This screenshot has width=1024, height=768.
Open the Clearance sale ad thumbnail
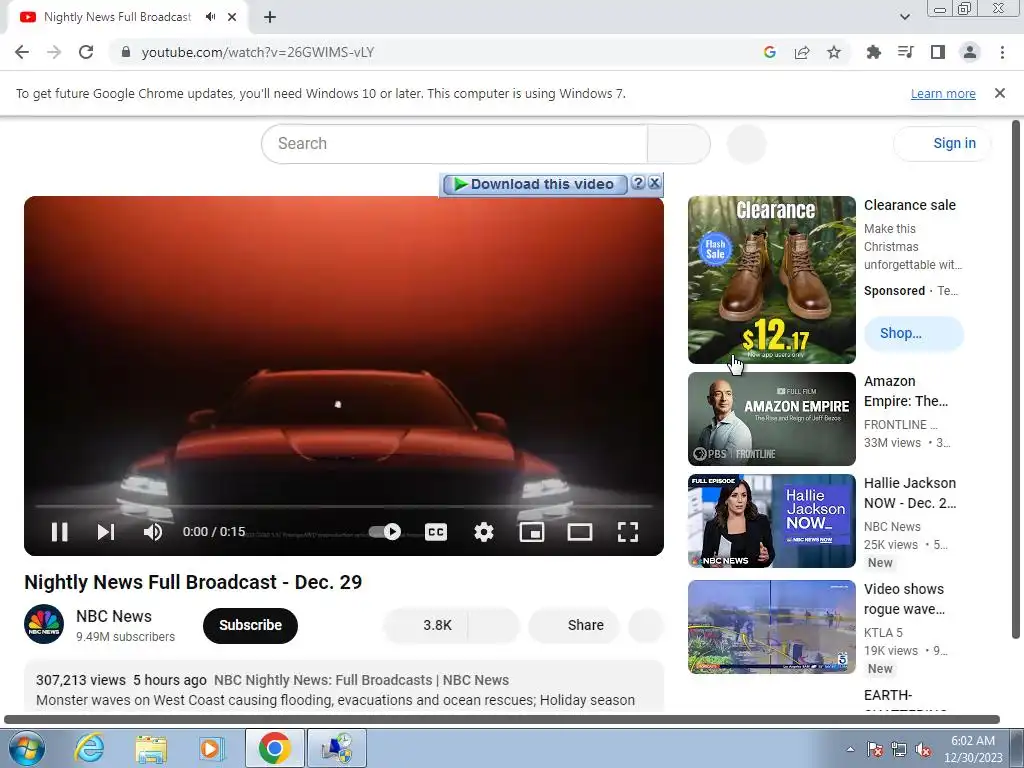coord(771,280)
